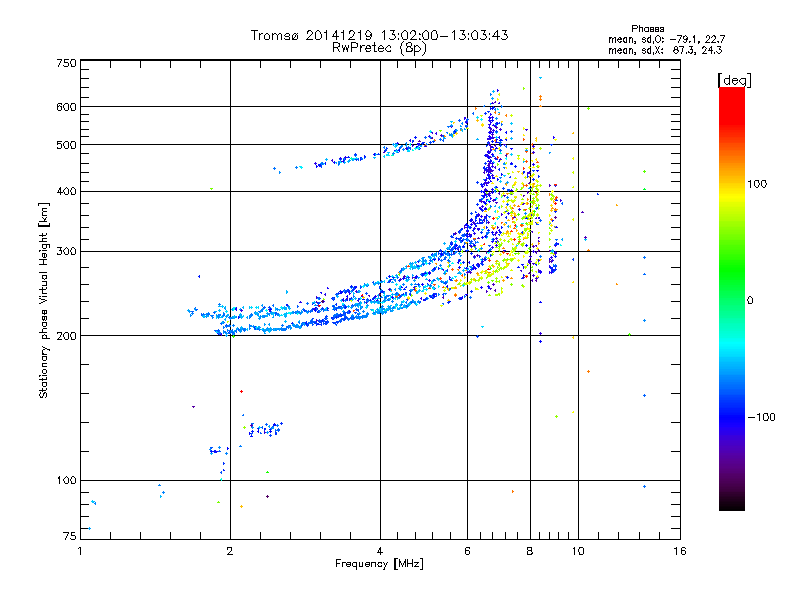Click the x-axis tick label '4'

pyautogui.click(x=380, y=551)
